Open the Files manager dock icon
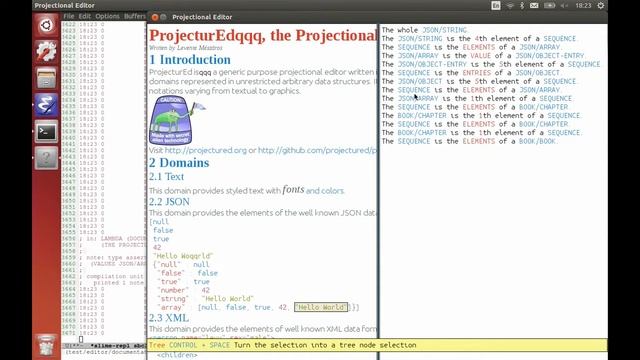Screen dimensions: 640x360 tap(46, 78)
